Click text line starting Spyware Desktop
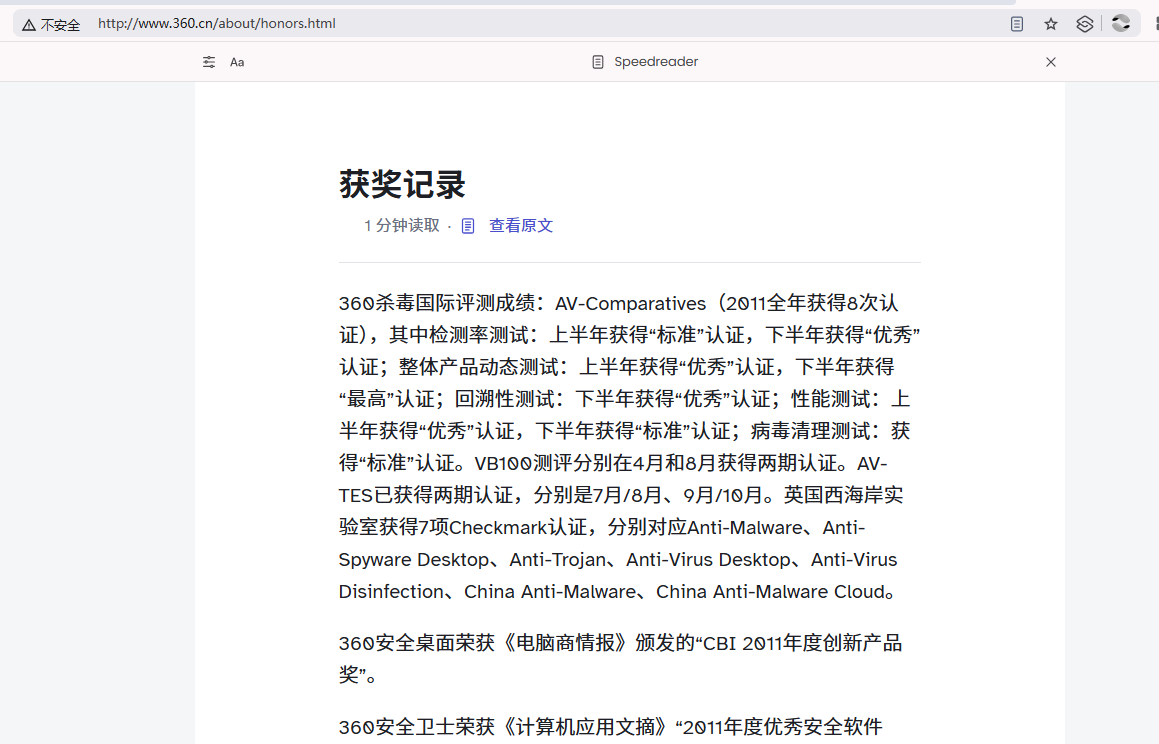 (618, 559)
